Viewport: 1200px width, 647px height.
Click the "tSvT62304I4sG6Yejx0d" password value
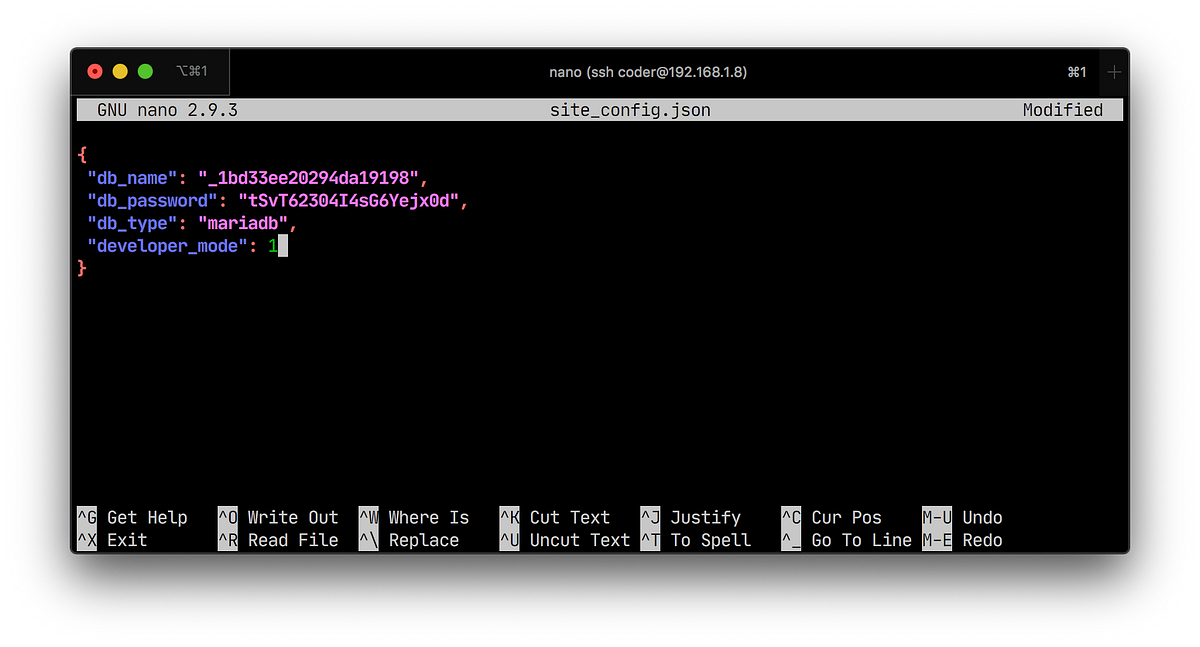pyautogui.click(x=348, y=201)
